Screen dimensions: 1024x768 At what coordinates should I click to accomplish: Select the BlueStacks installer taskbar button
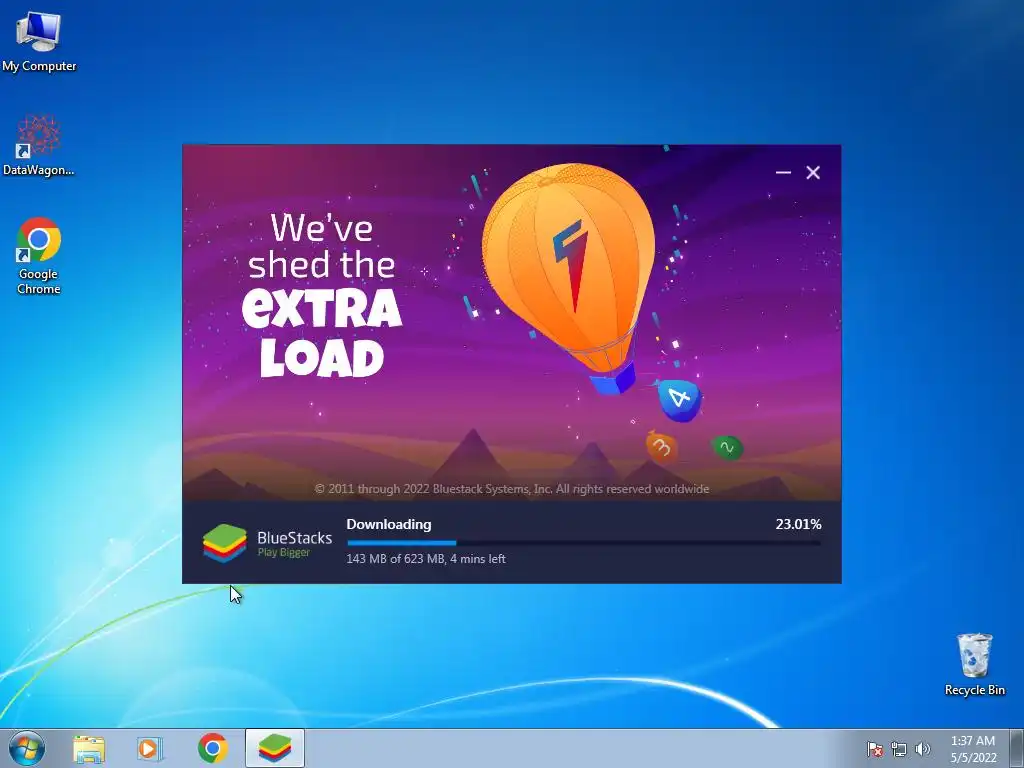point(275,748)
